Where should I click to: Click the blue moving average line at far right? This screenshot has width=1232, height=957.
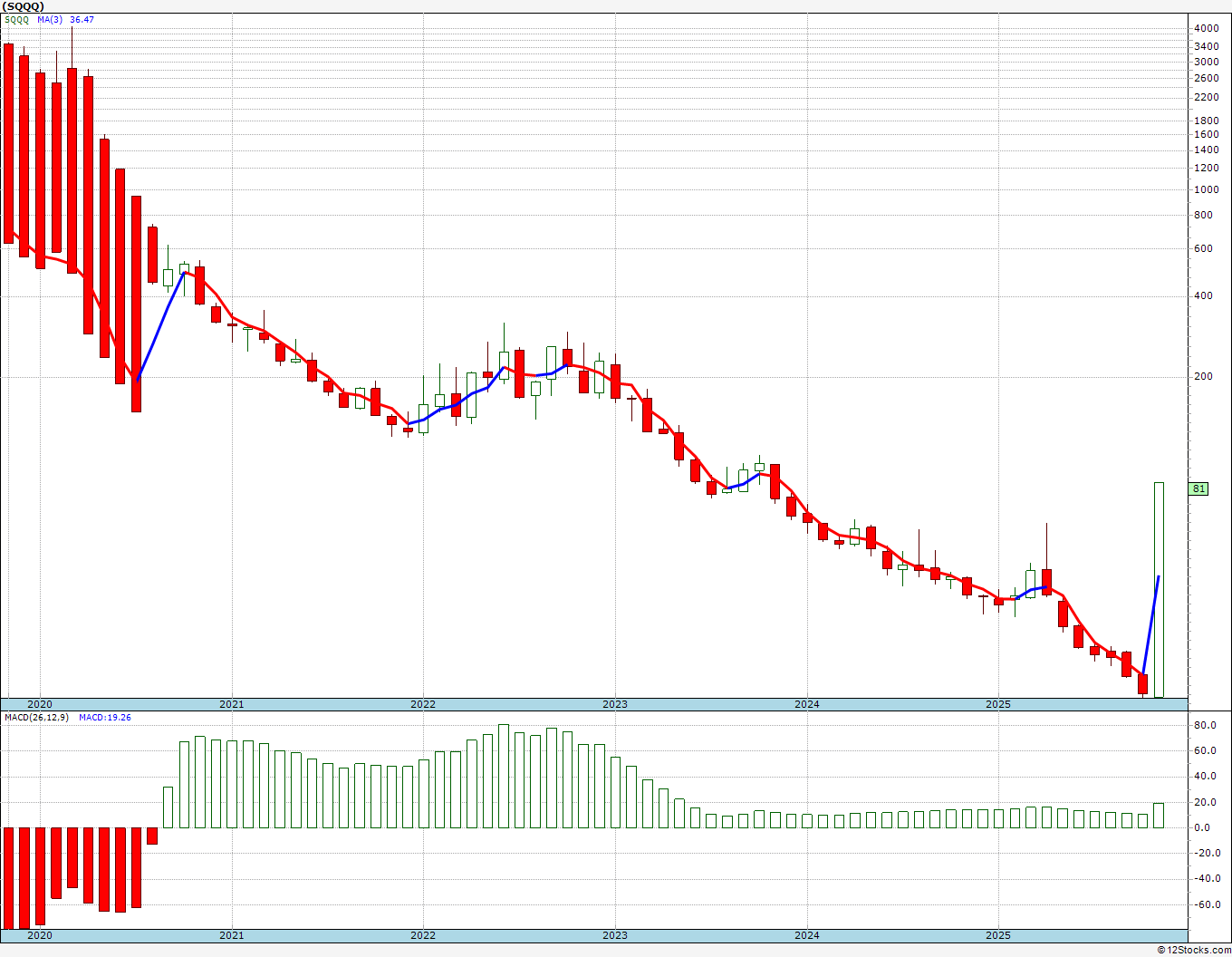[x=1151, y=625]
